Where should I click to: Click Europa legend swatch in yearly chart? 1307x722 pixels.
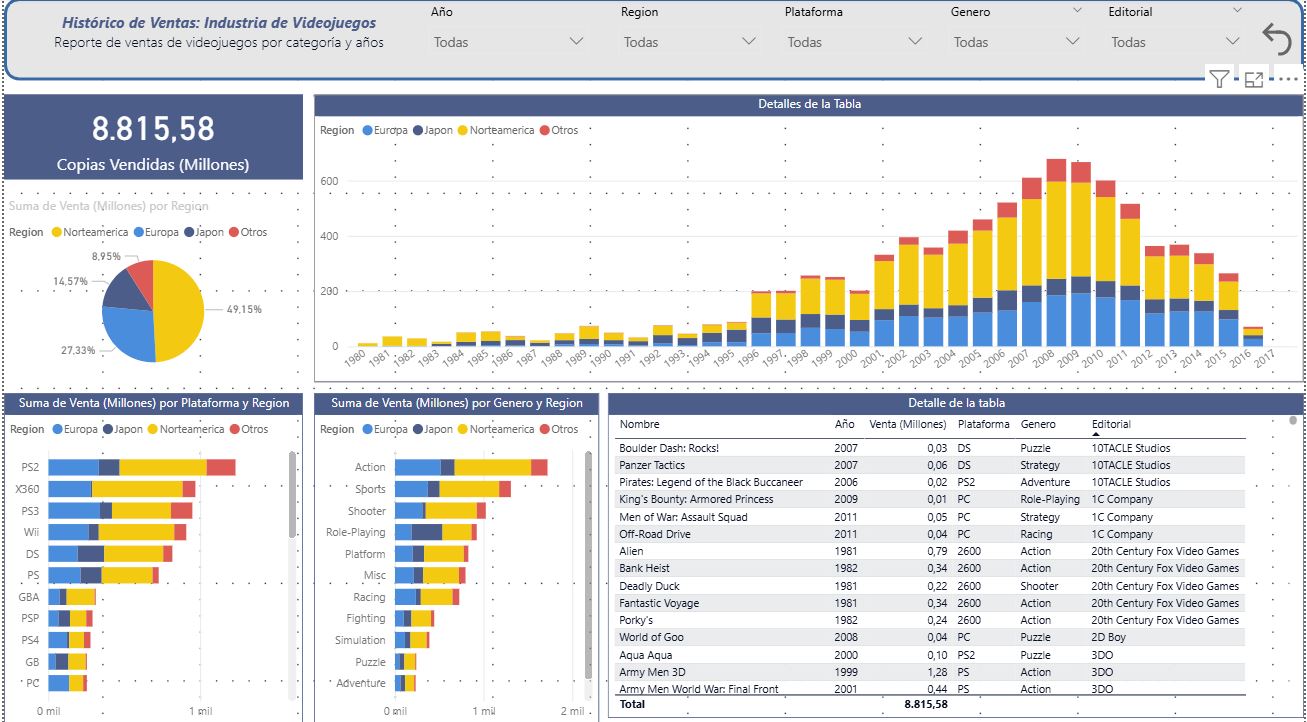point(369,130)
